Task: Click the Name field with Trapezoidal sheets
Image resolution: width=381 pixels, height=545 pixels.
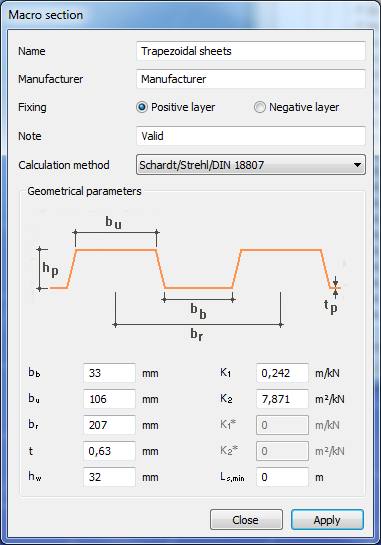Action: [x=251, y=51]
